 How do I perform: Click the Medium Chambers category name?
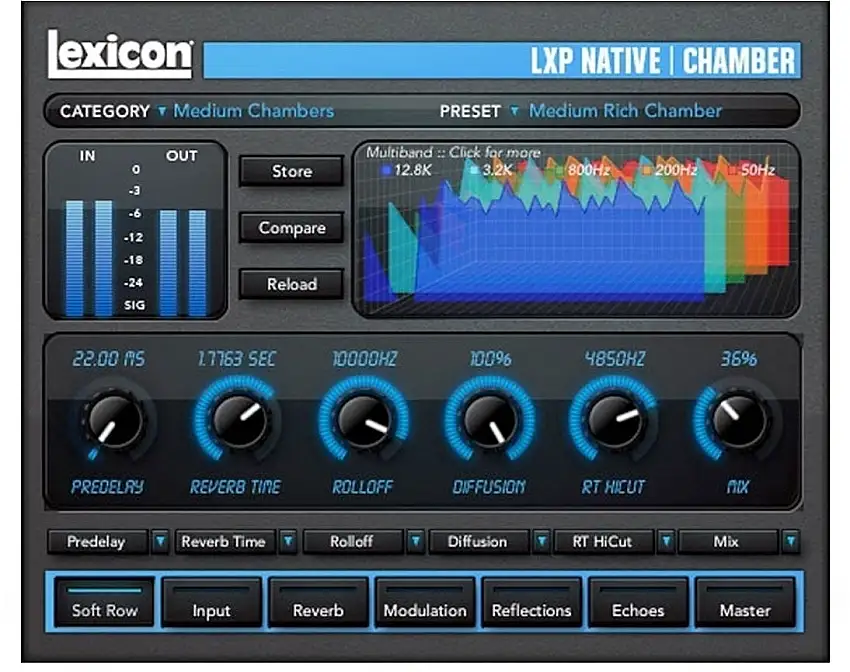point(253,111)
